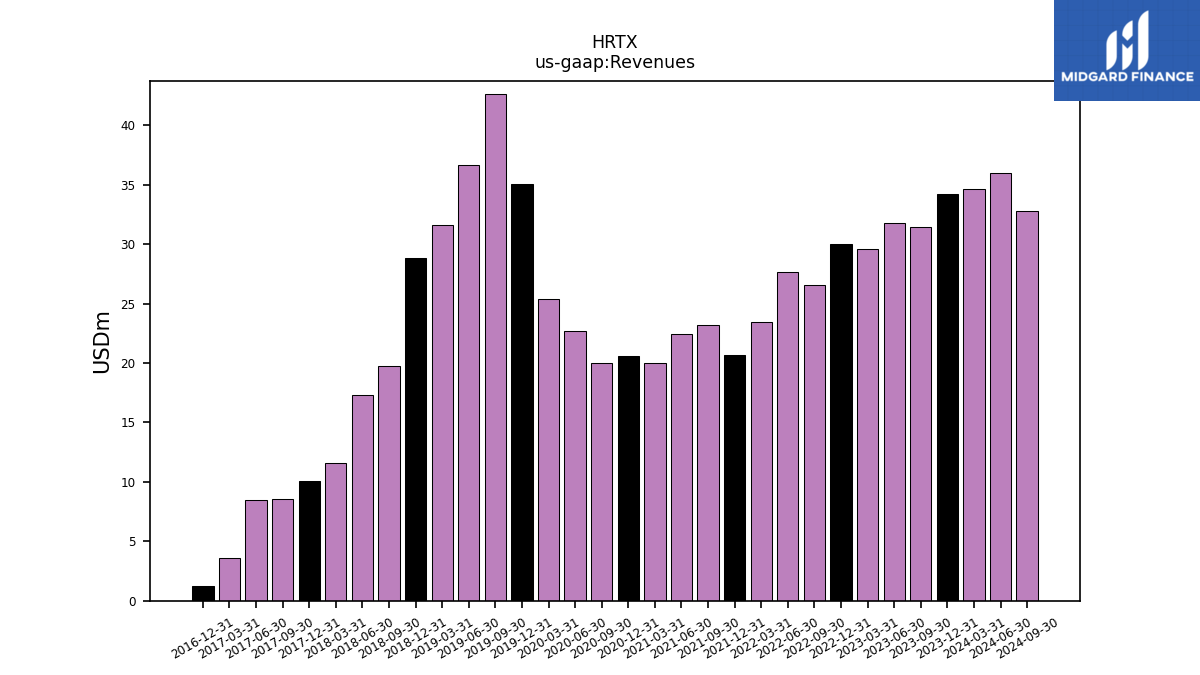Viewport: 1200px width, 675px height.
Task: Click y-axis tick label 5
Action: (133, 542)
